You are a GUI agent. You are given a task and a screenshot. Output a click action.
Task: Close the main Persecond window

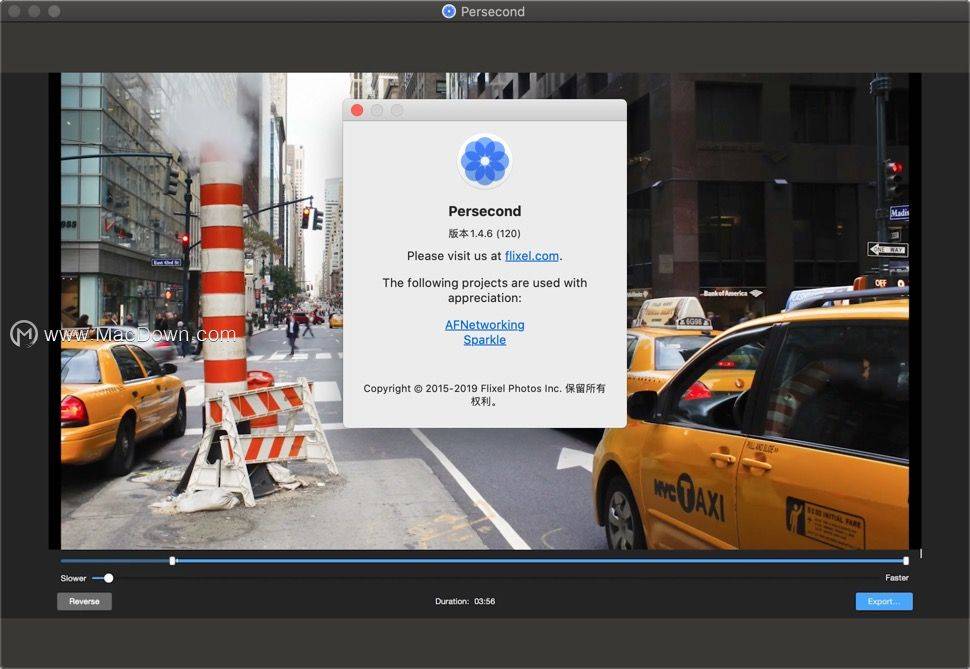(14, 11)
